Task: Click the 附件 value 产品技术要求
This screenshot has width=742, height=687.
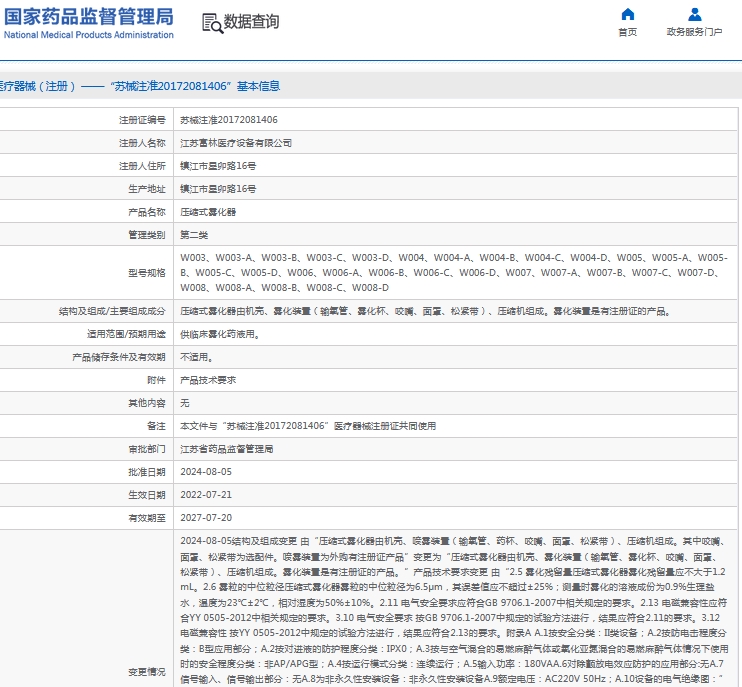Action: [x=208, y=380]
